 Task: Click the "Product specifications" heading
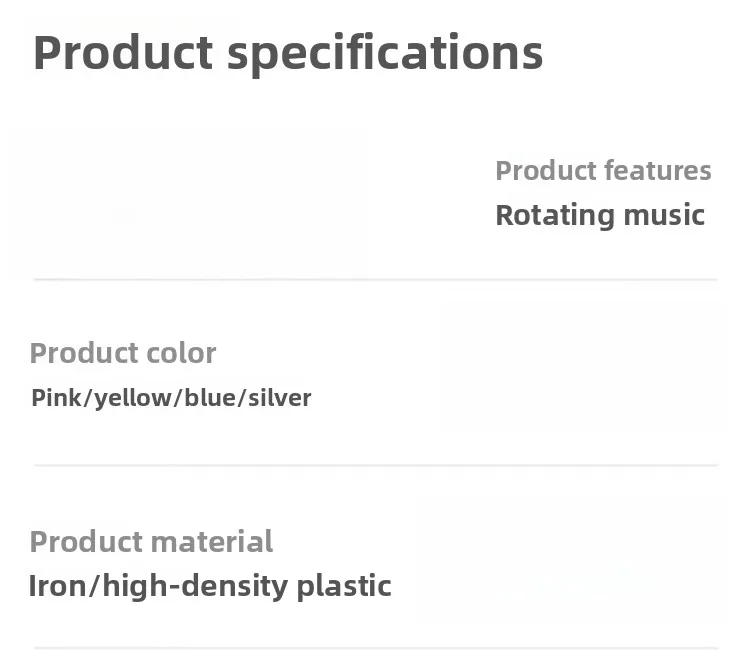coord(288,52)
